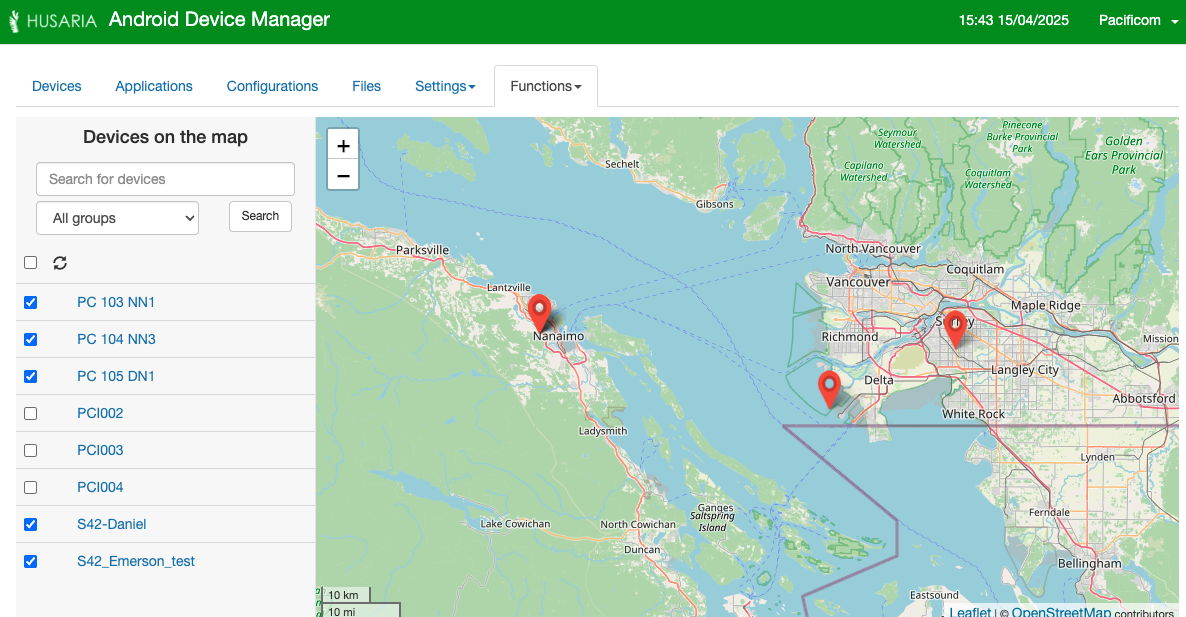Click the refresh devices icon
1186x617 pixels.
point(60,262)
